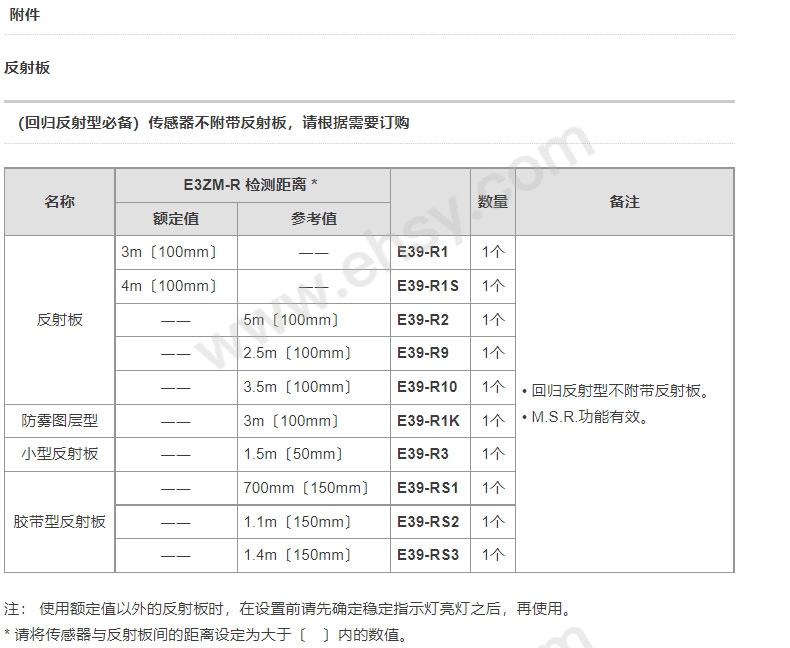Click the E39-R10 model number
This screenshot has height=648, width=790.
[427, 387]
